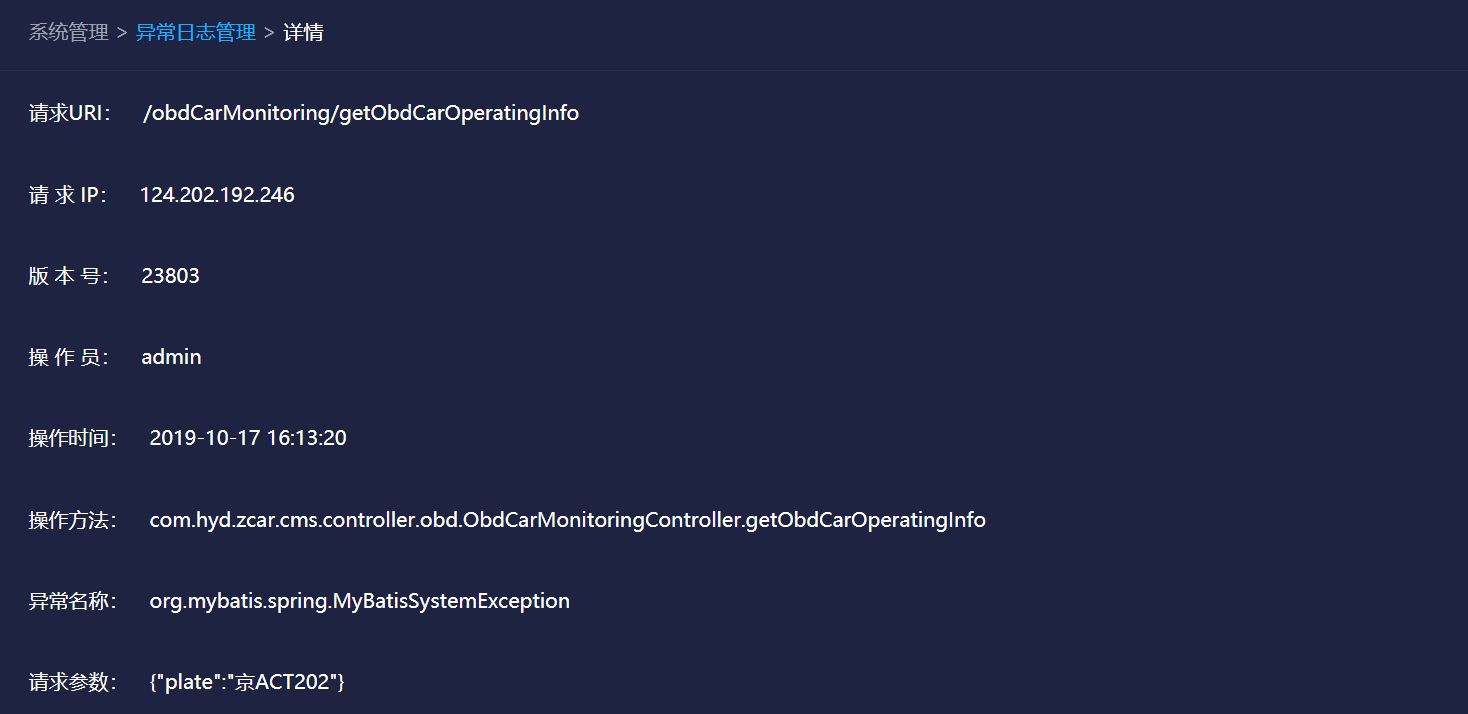Select the request parameter JSON text

point(244,681)
